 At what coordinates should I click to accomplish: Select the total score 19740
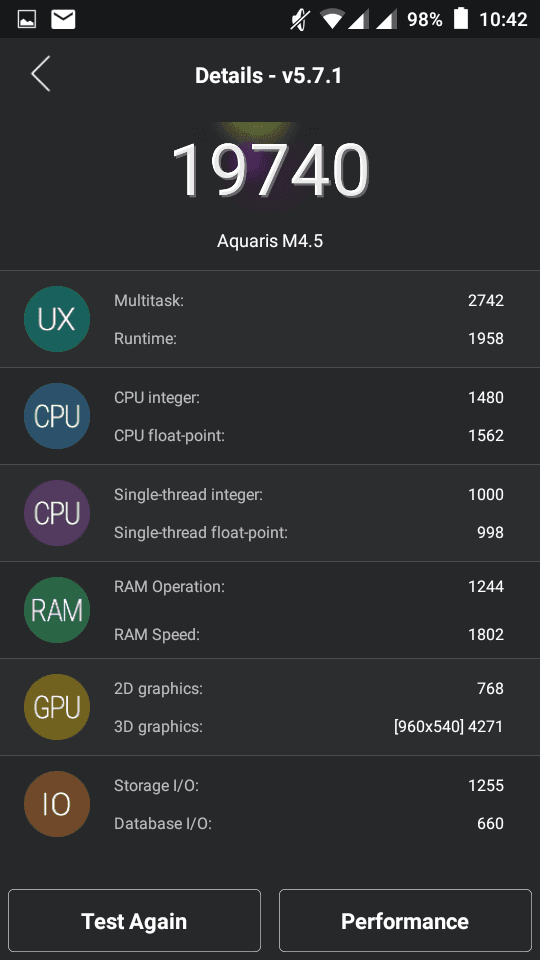pyautogui.click(x=270, y=170)
